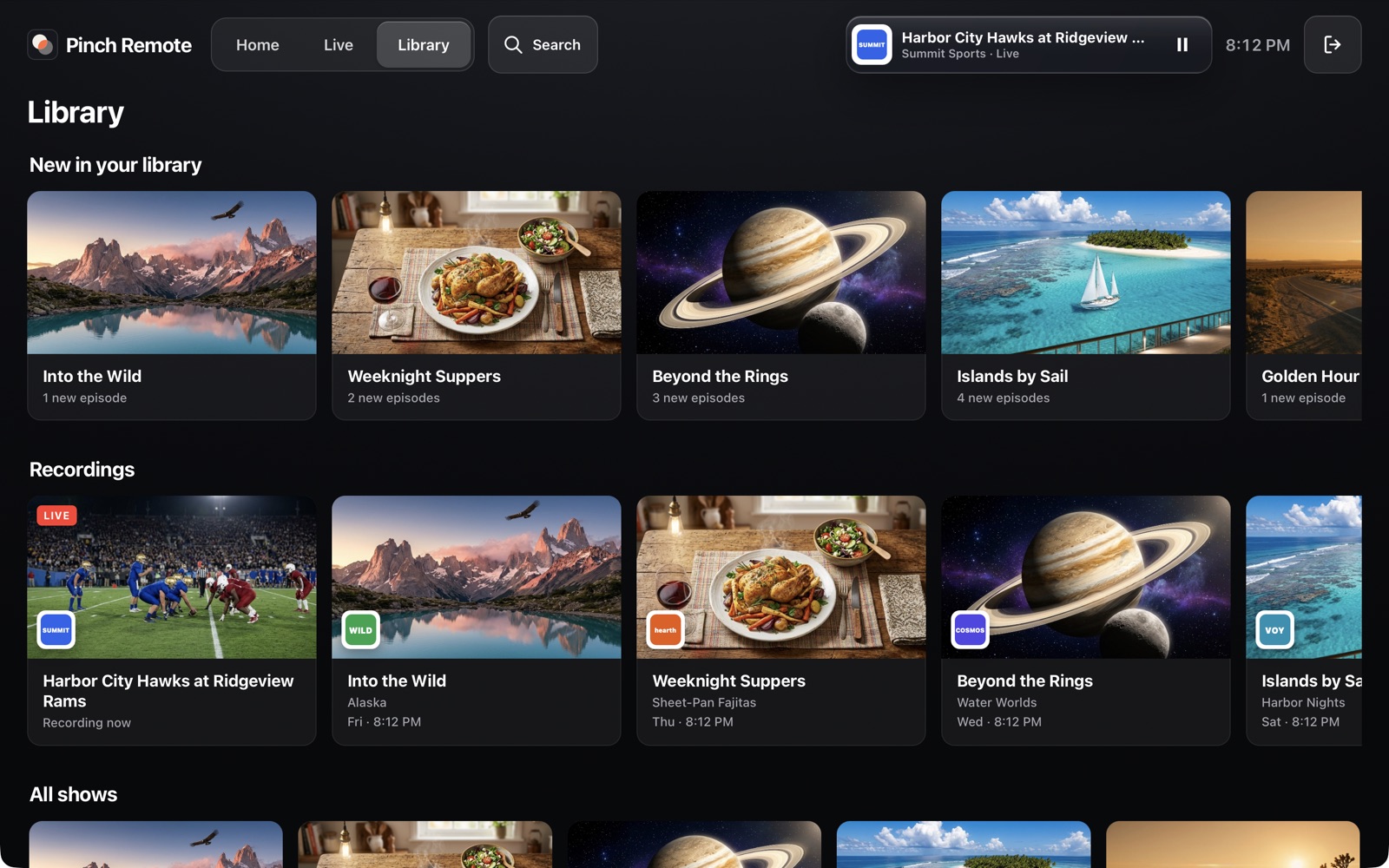Click the Sat · 8:12 PM recording time
1389x868 pixels.
(x=1300, y=722)
